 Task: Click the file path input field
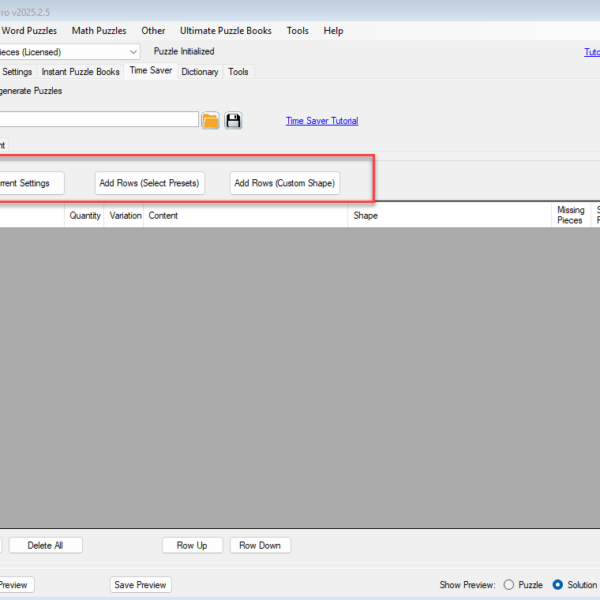(100, 120)
